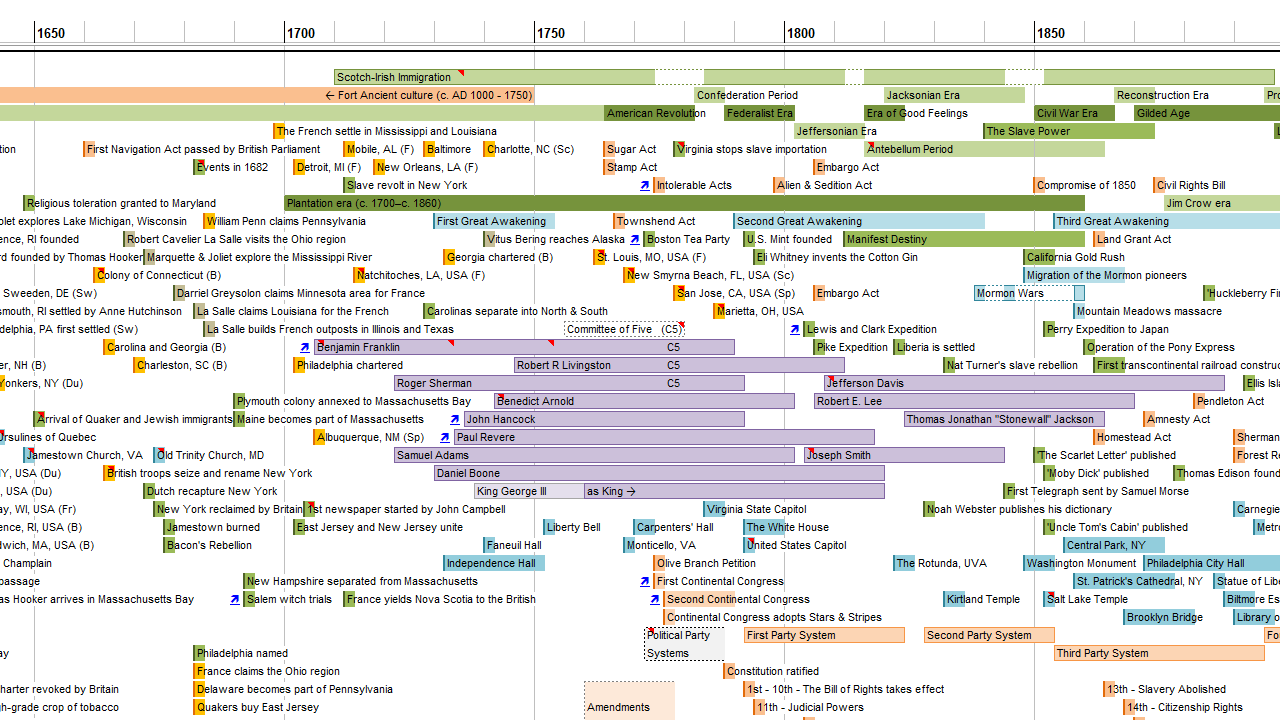Open link icon for First Continental Congress
This screenshot has width=1280, height=720.
click(x=645, y=582)
